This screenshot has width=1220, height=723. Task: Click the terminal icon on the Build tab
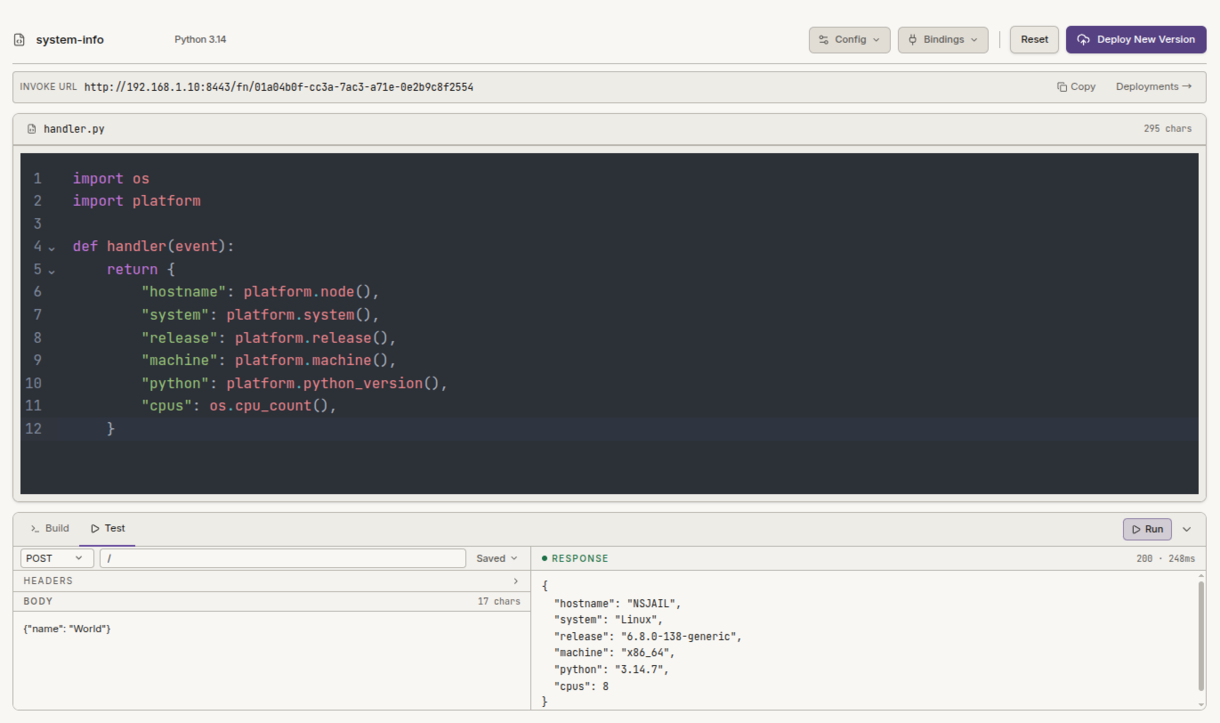click(x=35, y=528)
